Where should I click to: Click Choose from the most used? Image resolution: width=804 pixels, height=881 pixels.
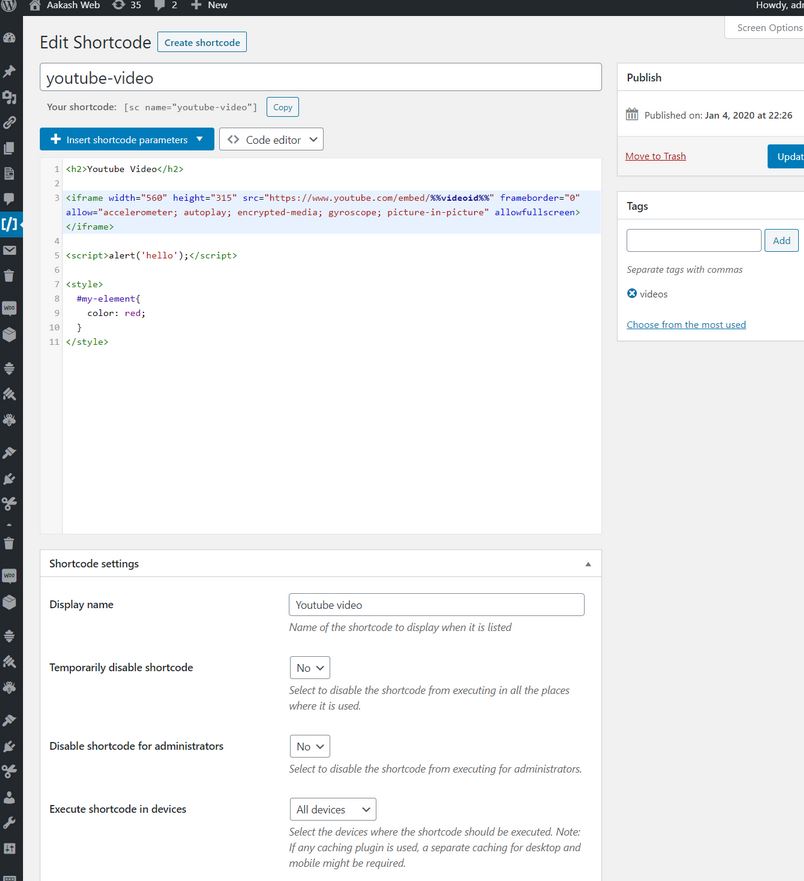click(686, 325)
